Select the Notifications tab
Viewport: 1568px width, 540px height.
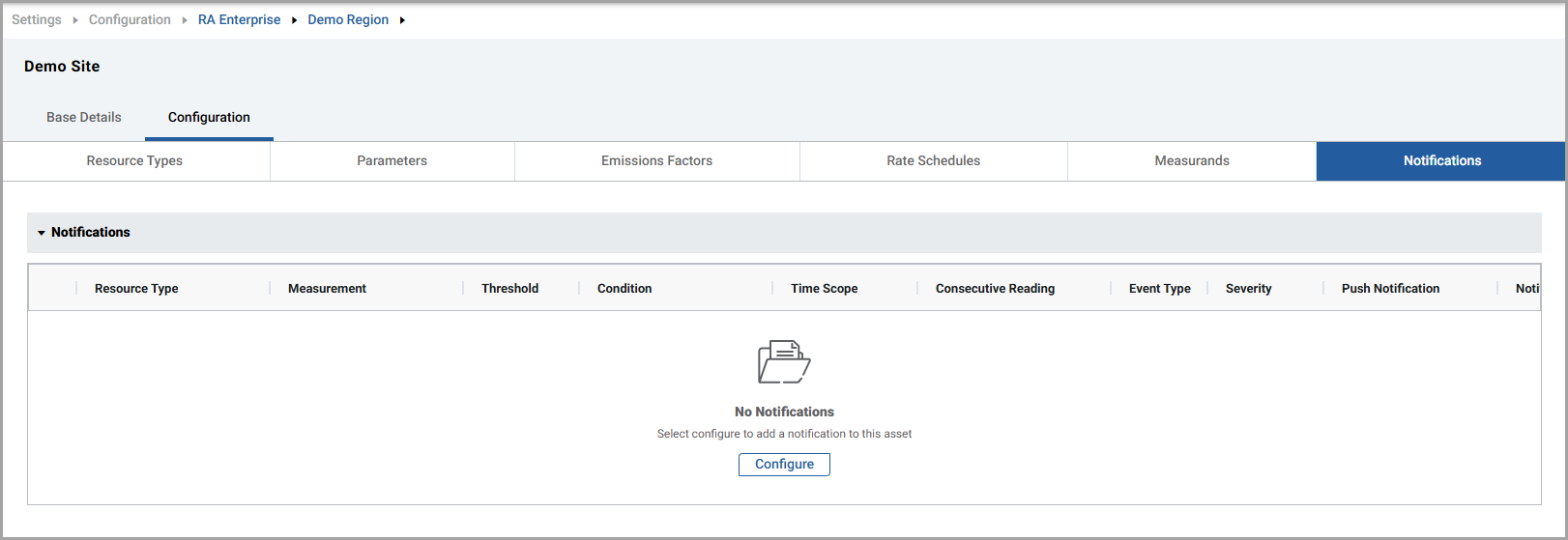coord(1441,161)
